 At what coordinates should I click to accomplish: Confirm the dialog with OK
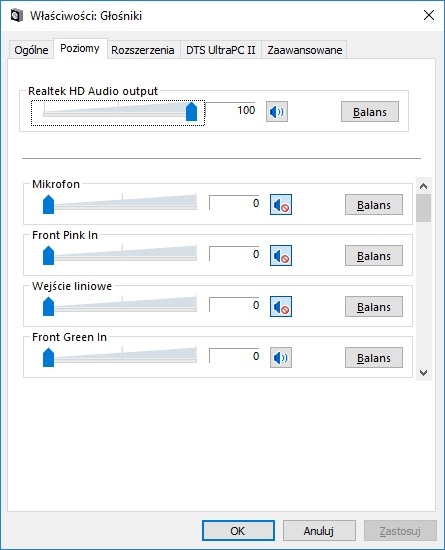click(x=238, y=531)
